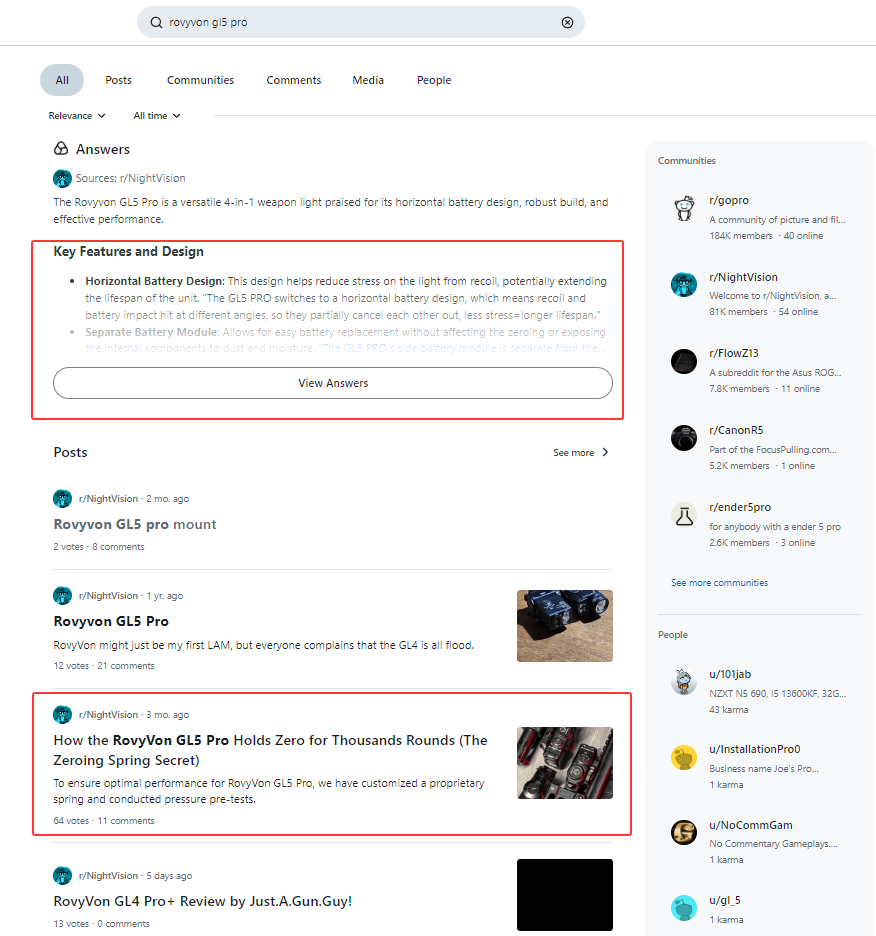
Task: Open the Rovyvon GL5 Pro post thumbnail
Action: click(x=565, y=626)
